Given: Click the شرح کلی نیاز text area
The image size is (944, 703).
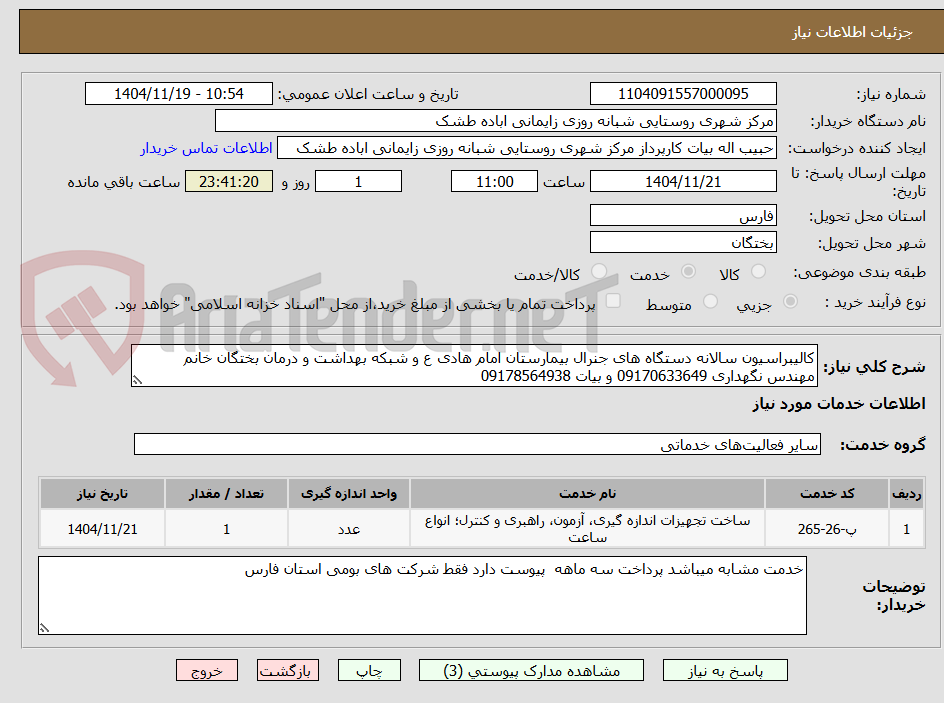Looking at the screenshot, I should click(474, 367).
